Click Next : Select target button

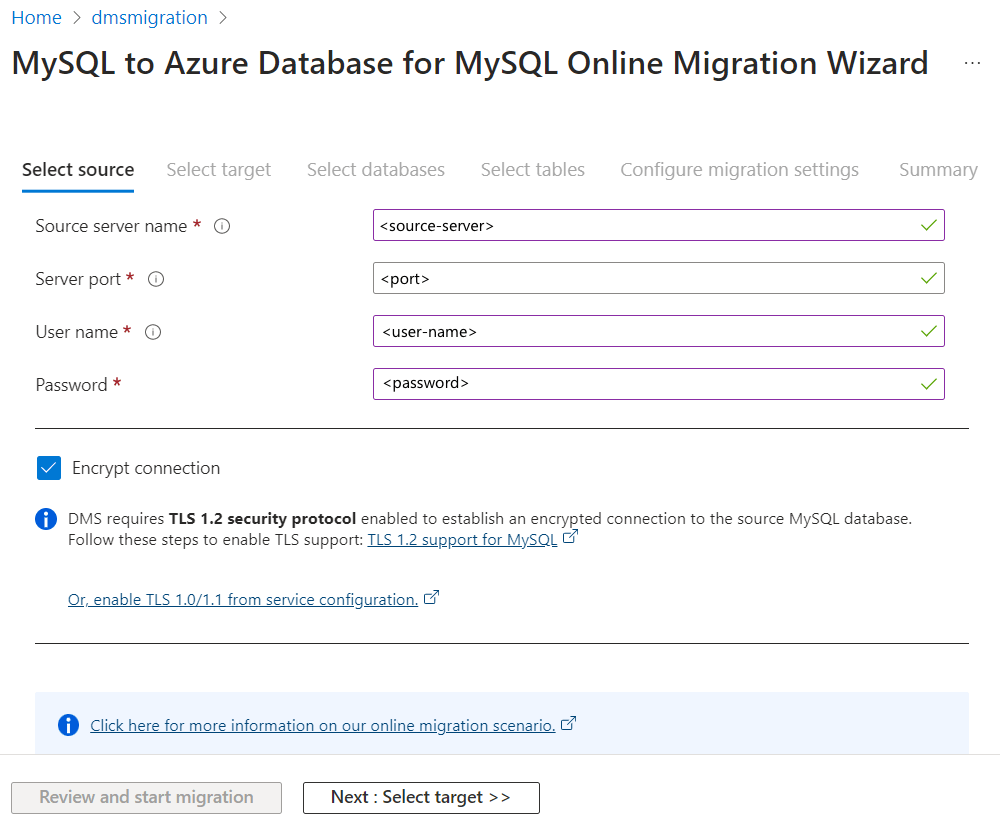pyautogui.click(x=421, y=797)
